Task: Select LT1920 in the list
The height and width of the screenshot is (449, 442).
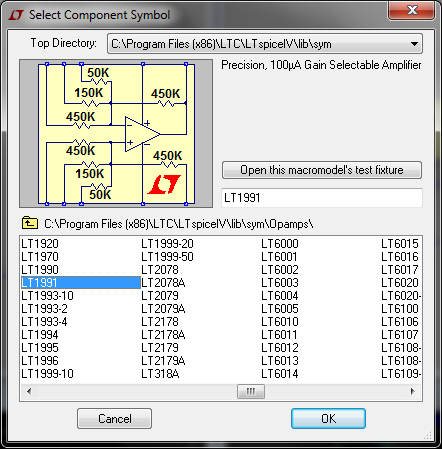Action: 40,244
